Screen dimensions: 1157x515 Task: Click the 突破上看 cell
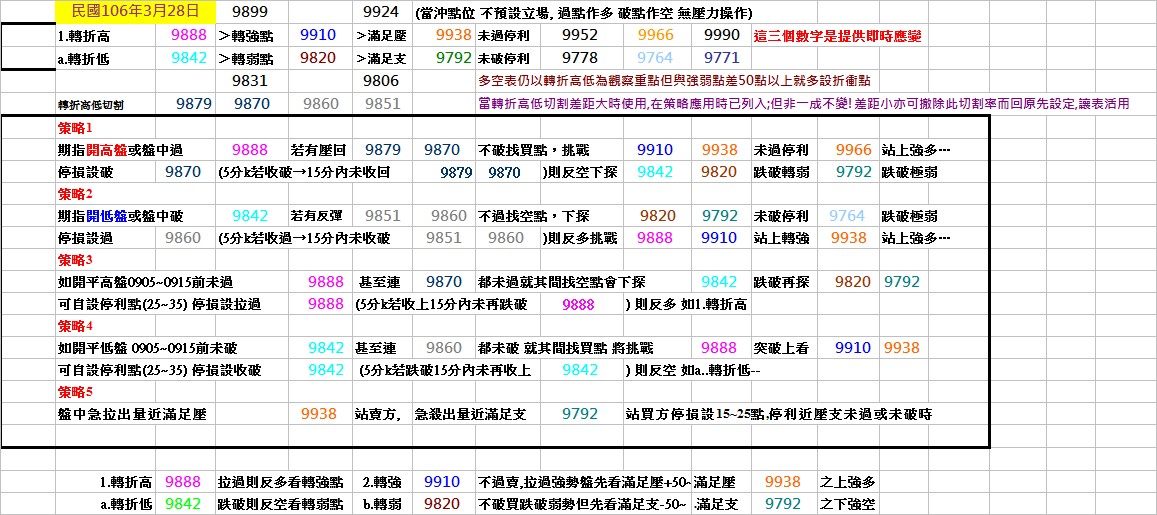(781, 348)
